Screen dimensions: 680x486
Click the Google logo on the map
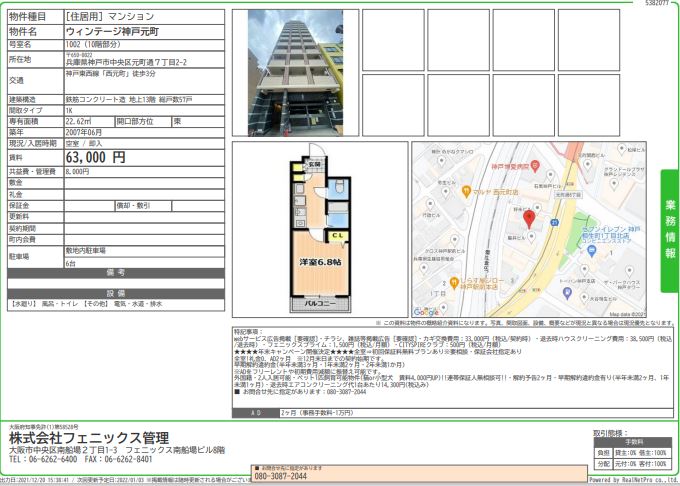[x=426, y=312]
